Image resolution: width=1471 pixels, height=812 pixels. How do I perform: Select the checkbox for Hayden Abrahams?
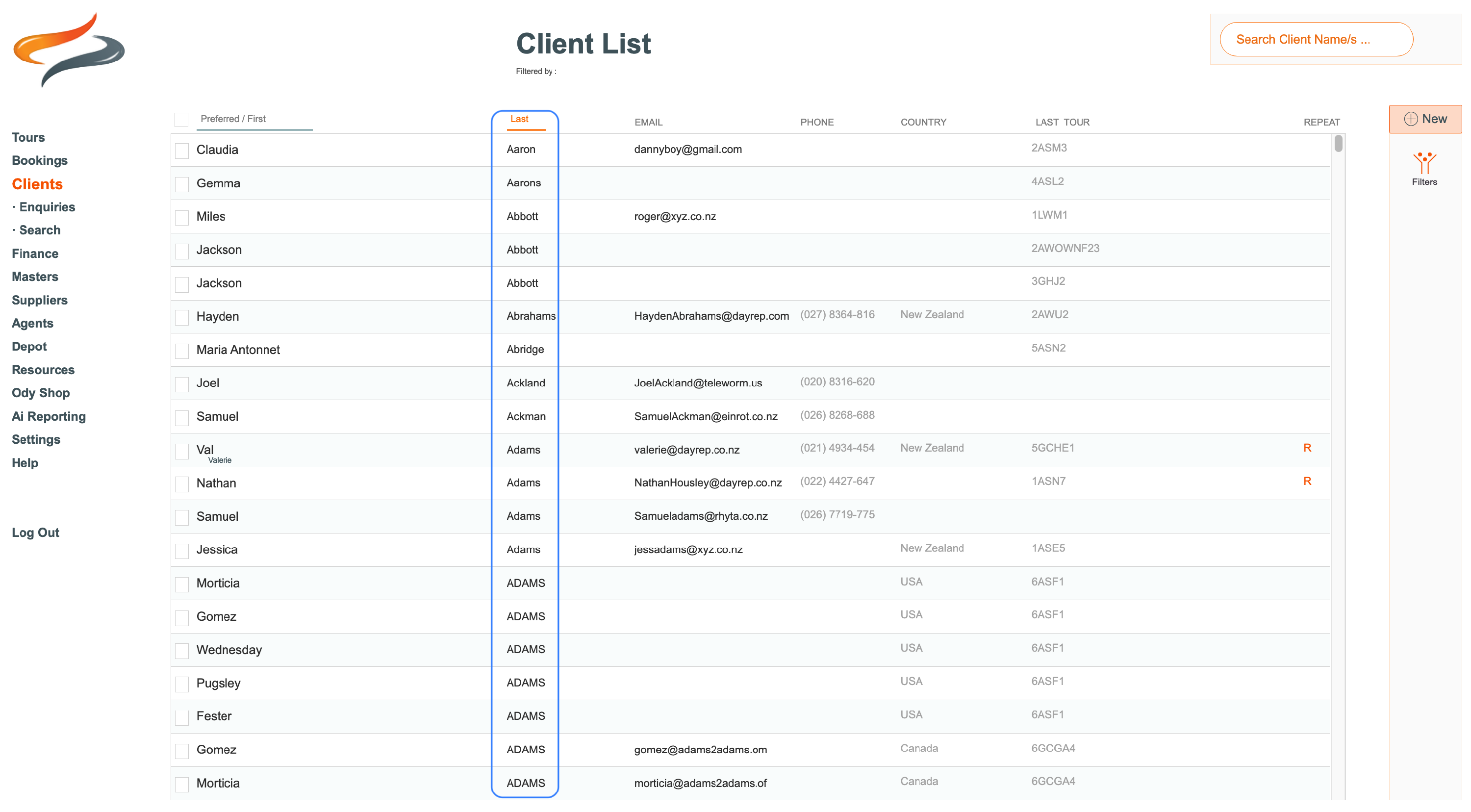pos(181,317)
